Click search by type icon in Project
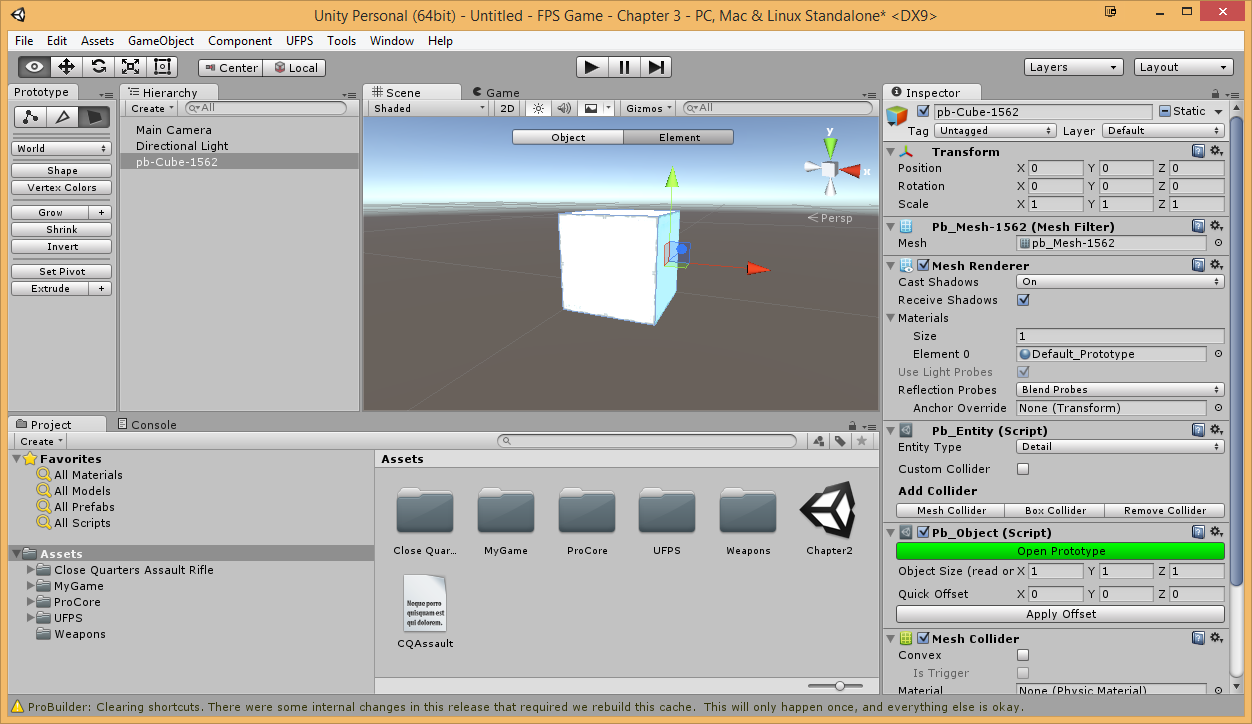This screenshot has height=724, width=1252. 819,441
